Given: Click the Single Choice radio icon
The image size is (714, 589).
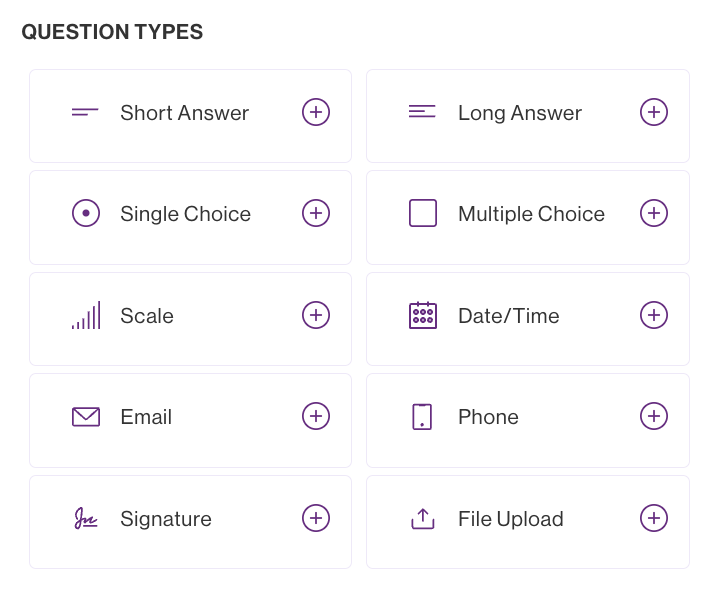Looking at the screenshot, I should coord(86,213).
